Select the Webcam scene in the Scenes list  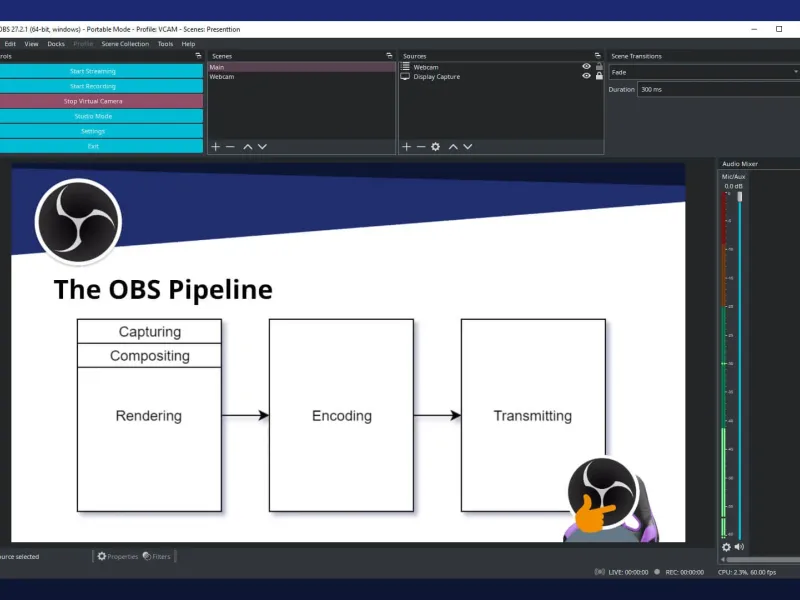coord(302,77)
